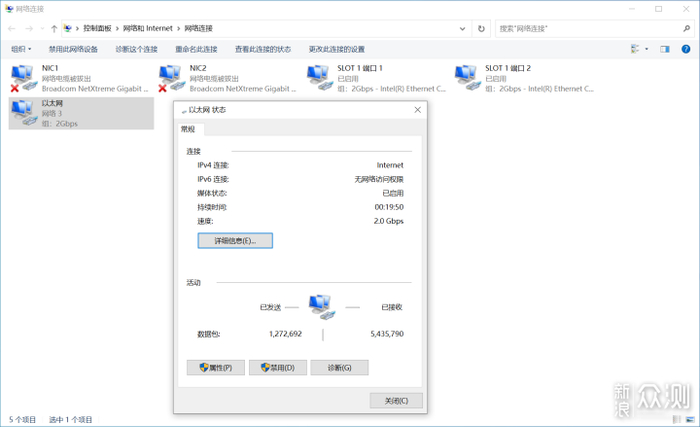Click the NIC2 connection name text
Screen dimensions: 700x427
click(198, 68)
